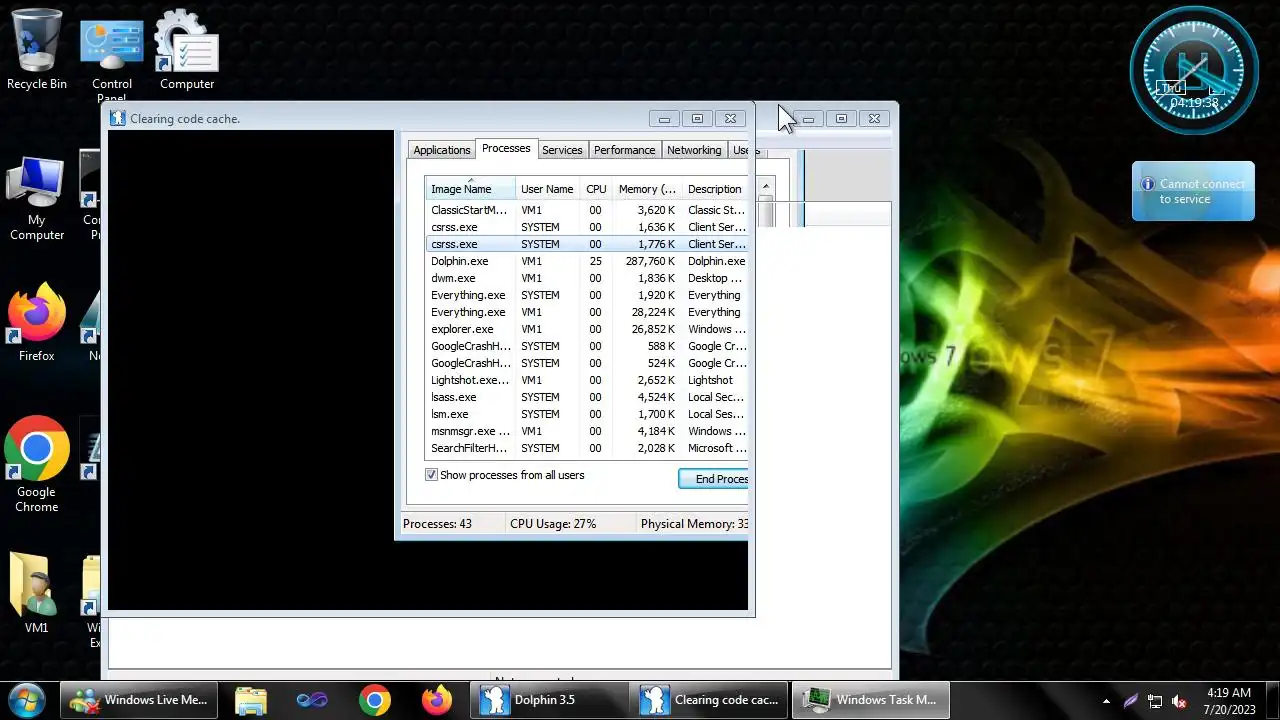Click the Windows Start orb
This screenshot has height=720, width=1280.
coord(27,700)
